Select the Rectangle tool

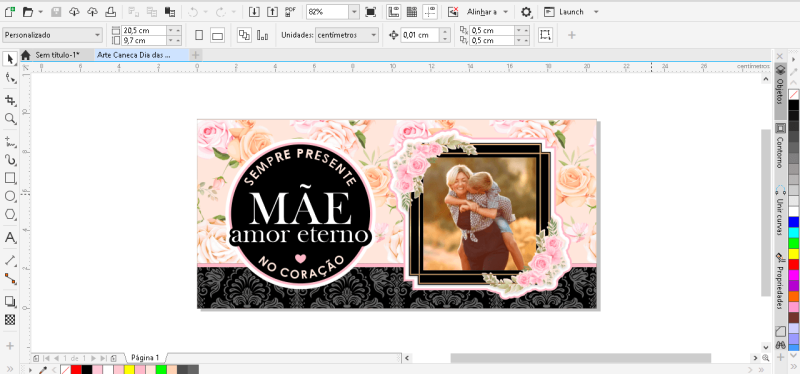coord(10,178)
